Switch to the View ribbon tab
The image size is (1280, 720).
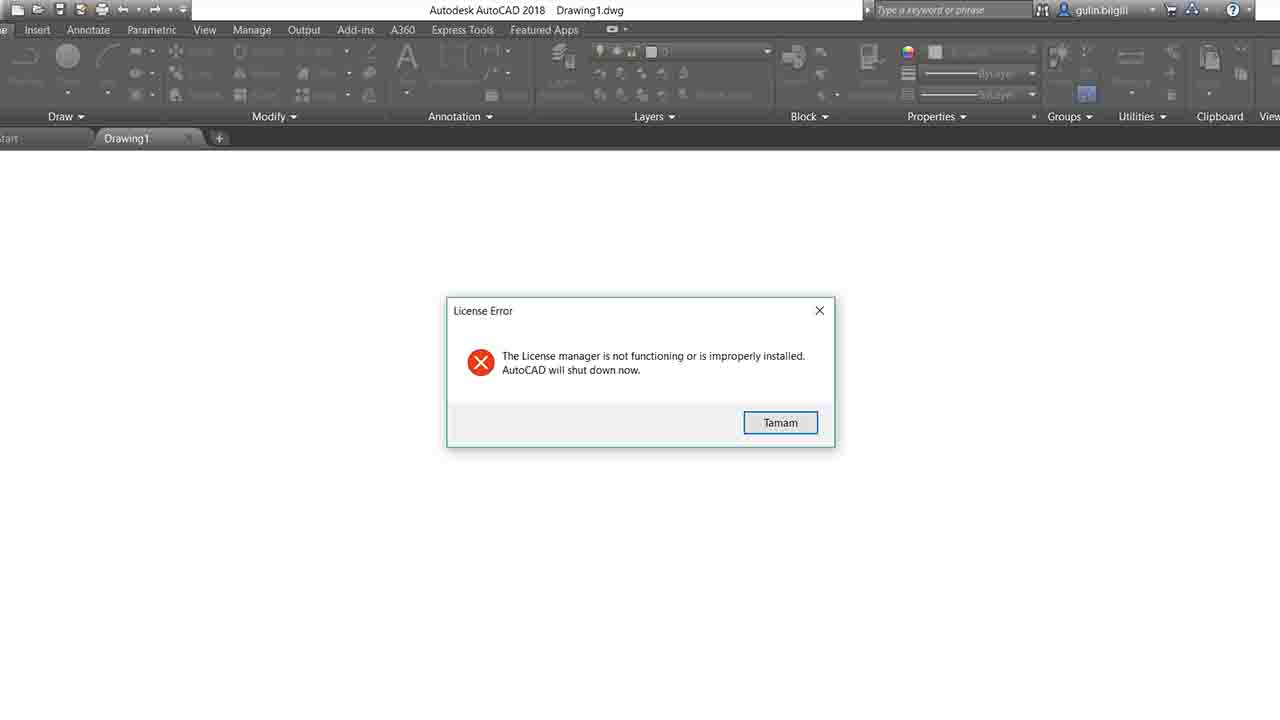tap(205, 30)
